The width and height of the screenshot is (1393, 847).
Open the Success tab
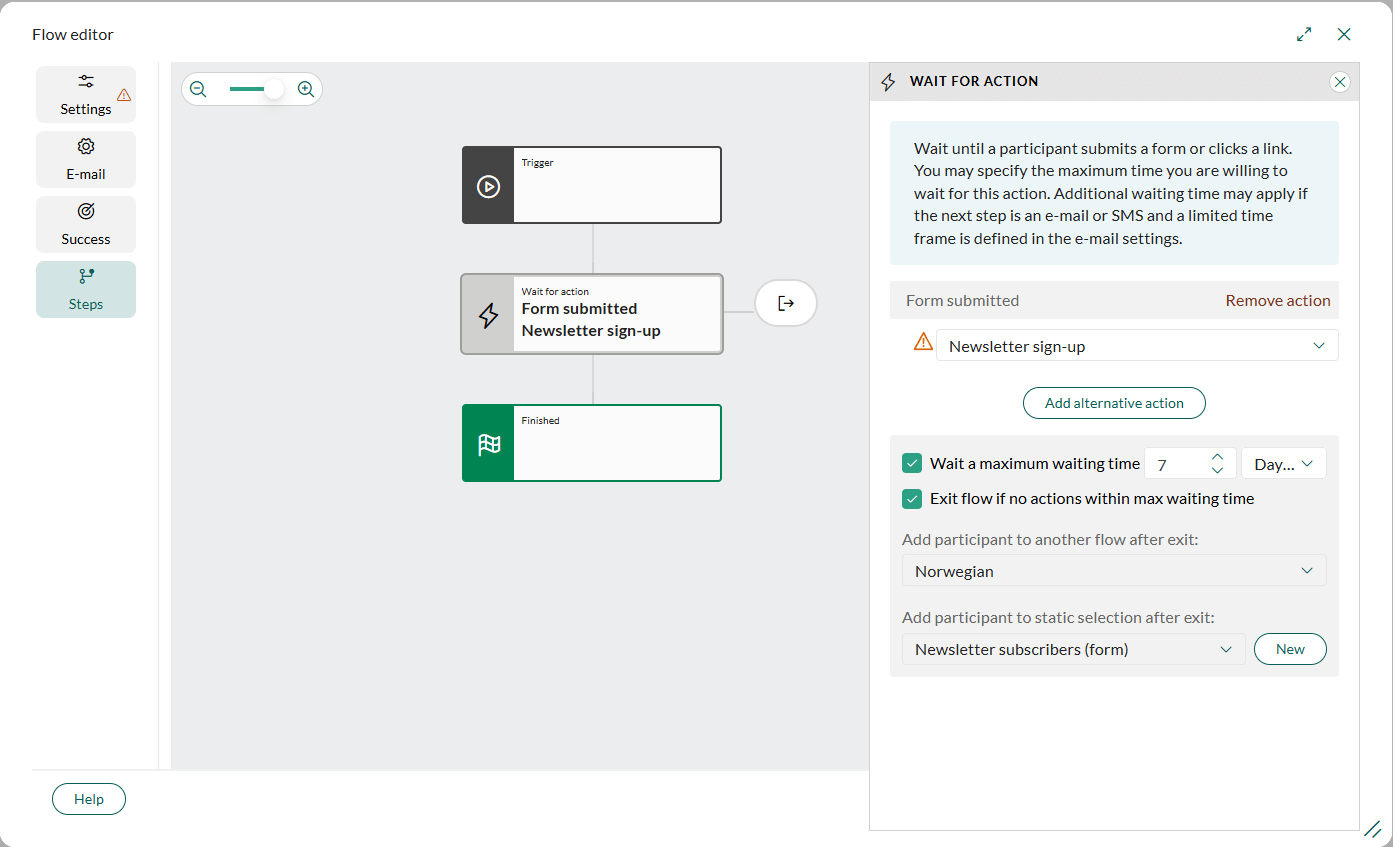[86, 225]
